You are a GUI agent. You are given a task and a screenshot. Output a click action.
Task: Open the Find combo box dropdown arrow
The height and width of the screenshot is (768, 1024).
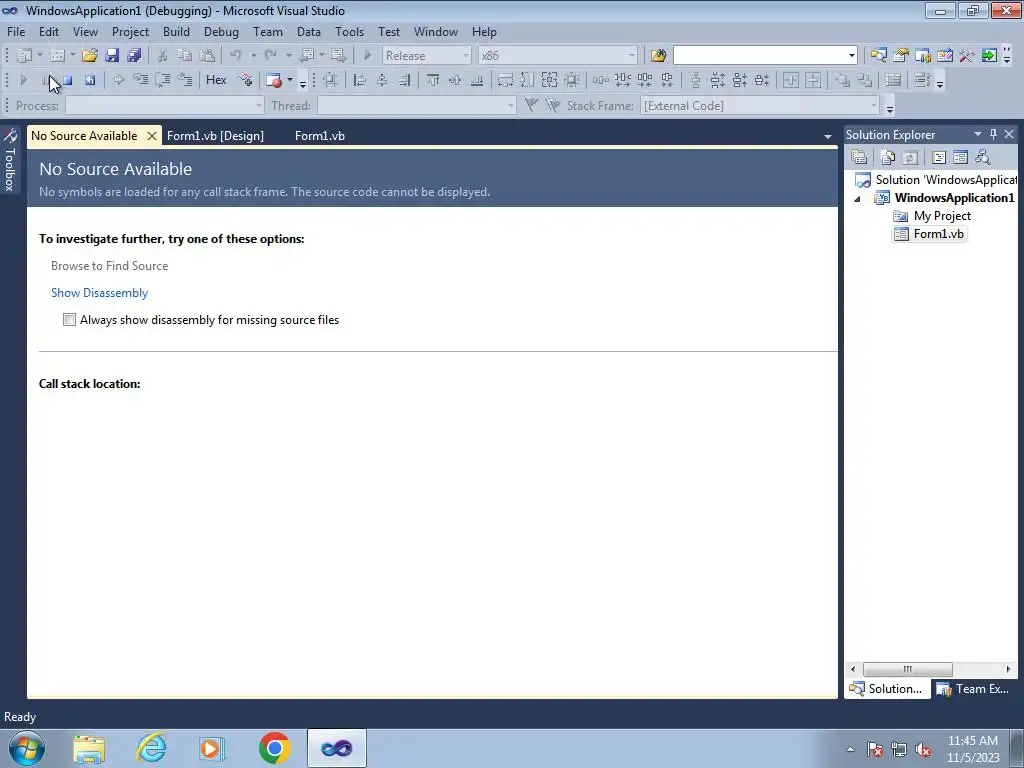coord(851,56)
